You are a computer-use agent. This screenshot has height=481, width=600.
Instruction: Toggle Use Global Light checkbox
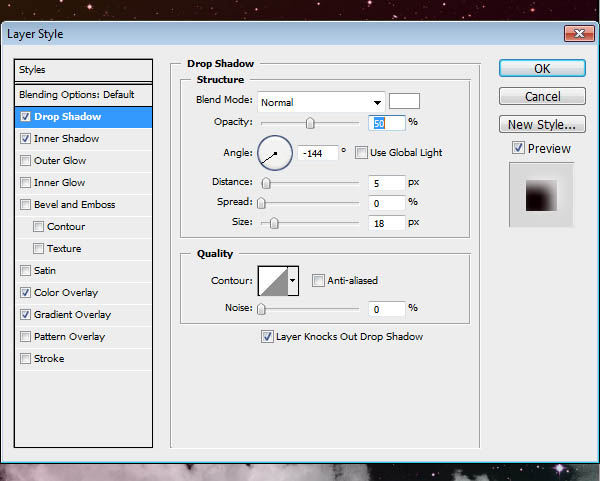(x=361, y=152)
